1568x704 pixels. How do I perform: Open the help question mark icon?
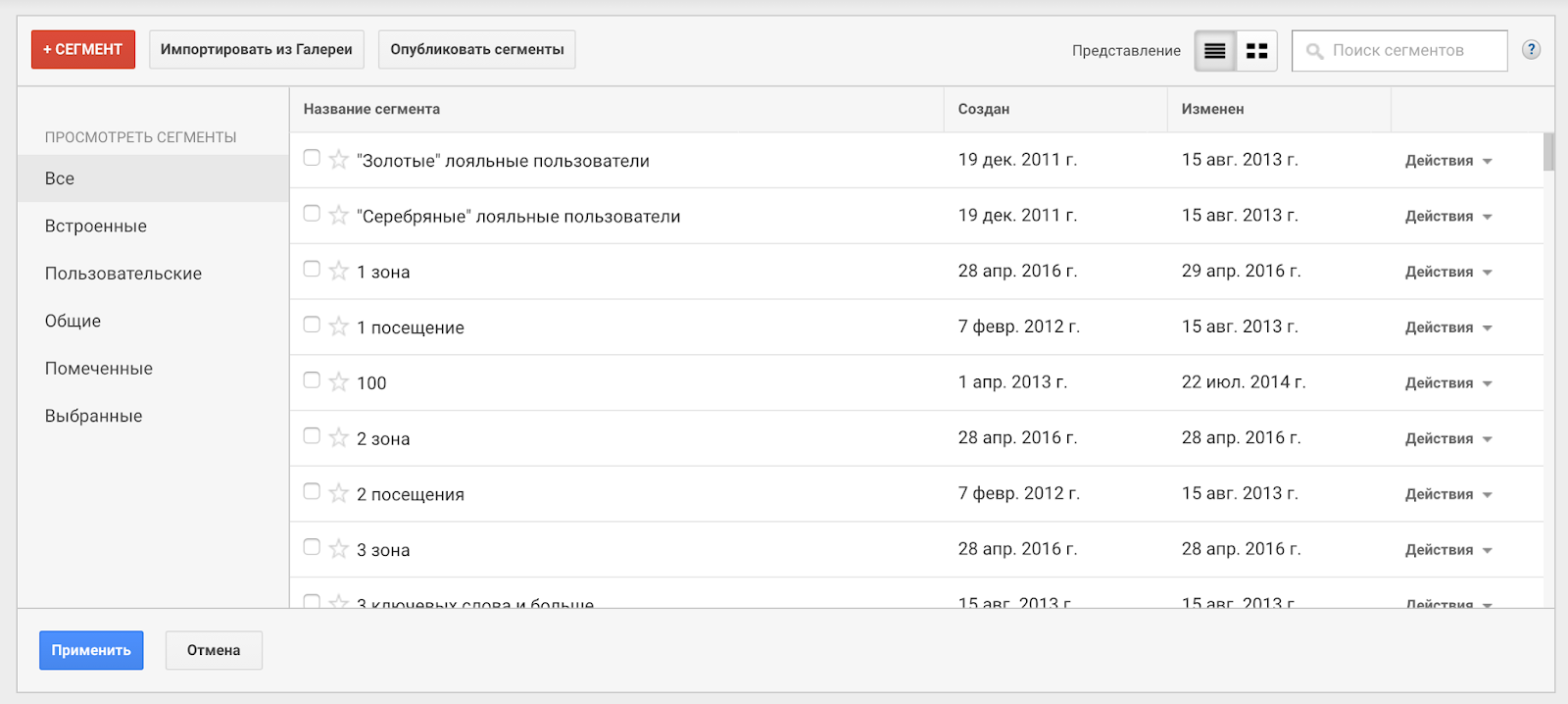point(1531,50)
